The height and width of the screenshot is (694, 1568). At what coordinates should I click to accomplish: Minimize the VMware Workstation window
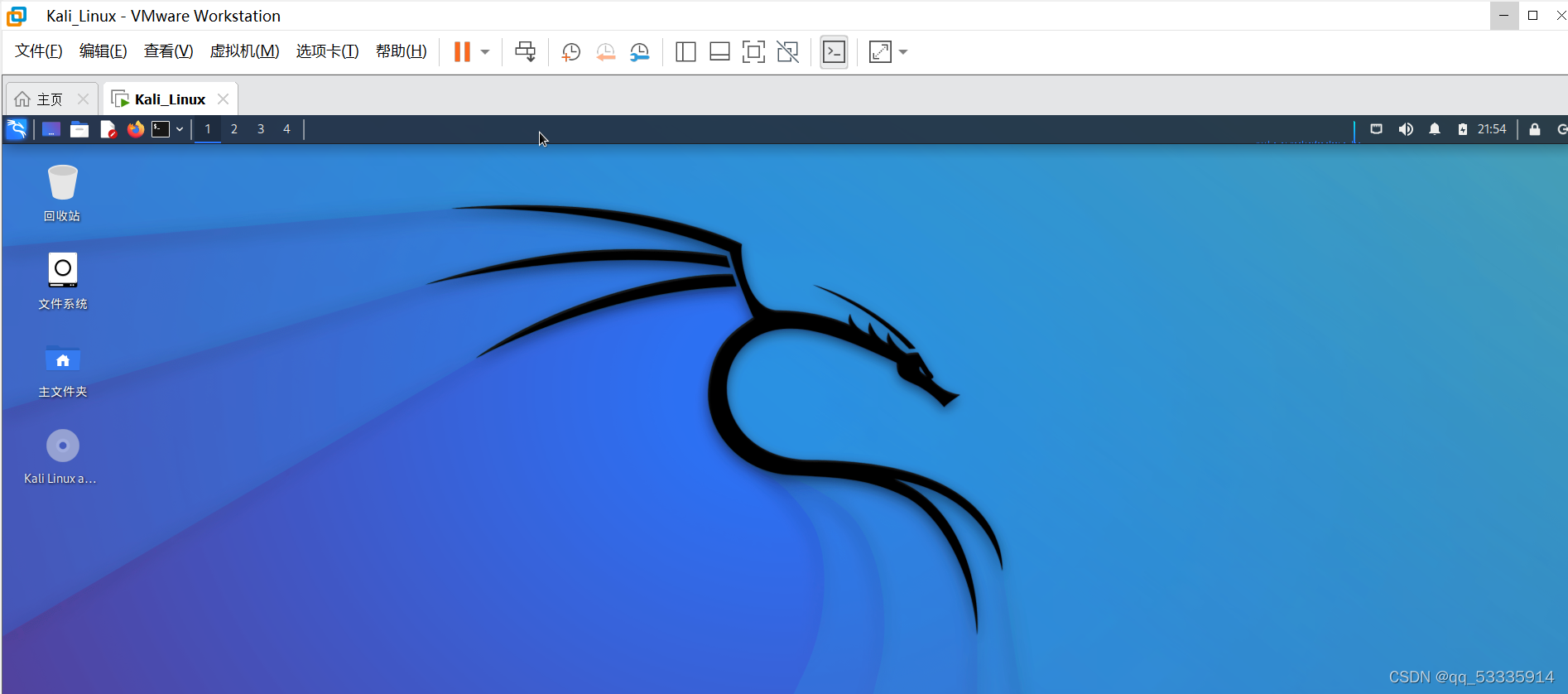click(1504, 15)
